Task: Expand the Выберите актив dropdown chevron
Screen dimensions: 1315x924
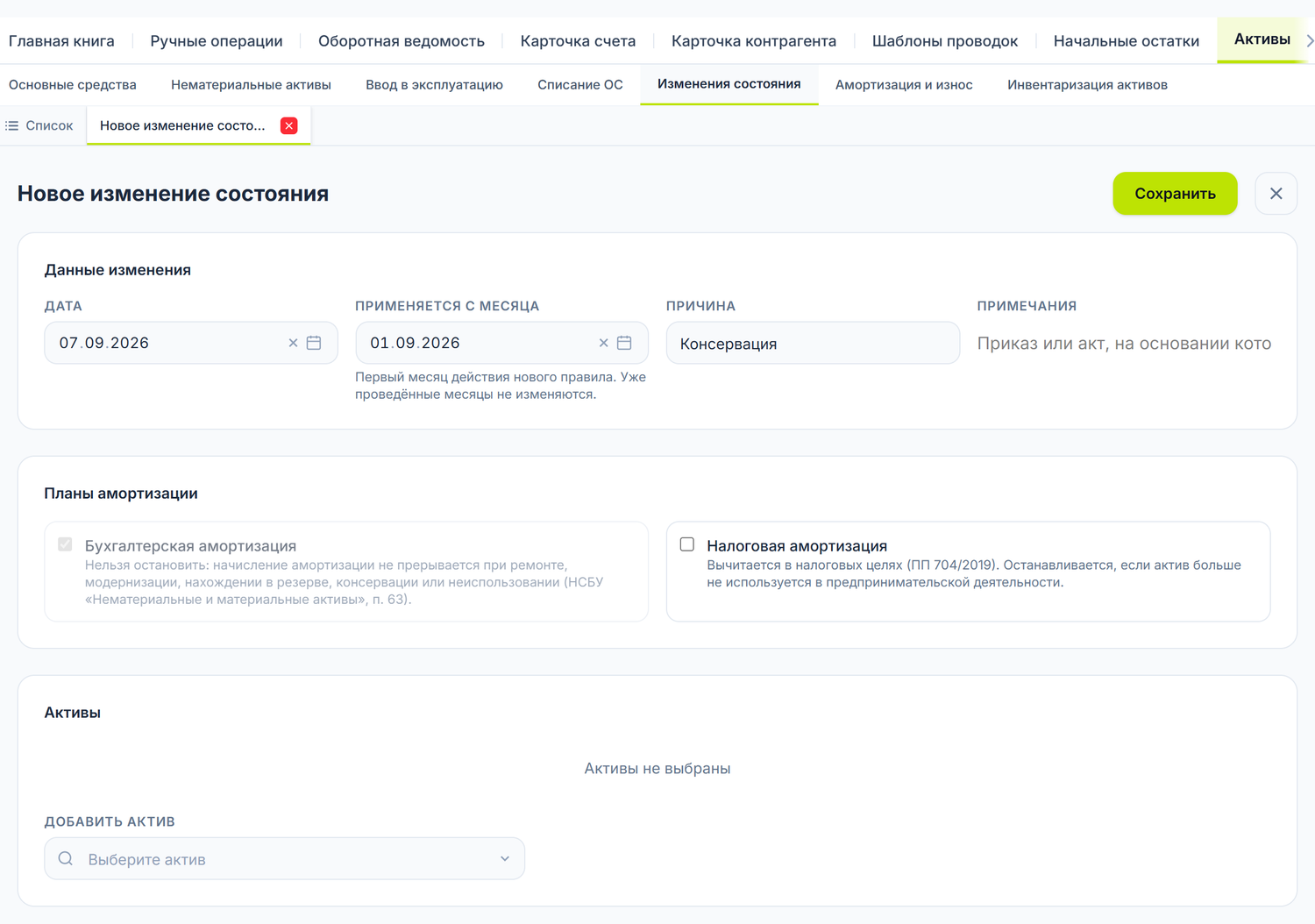Action: (x=505, y=859)
